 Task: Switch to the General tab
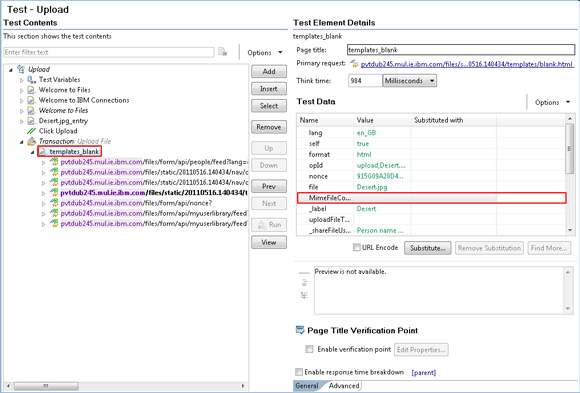(x=307, y=386)
